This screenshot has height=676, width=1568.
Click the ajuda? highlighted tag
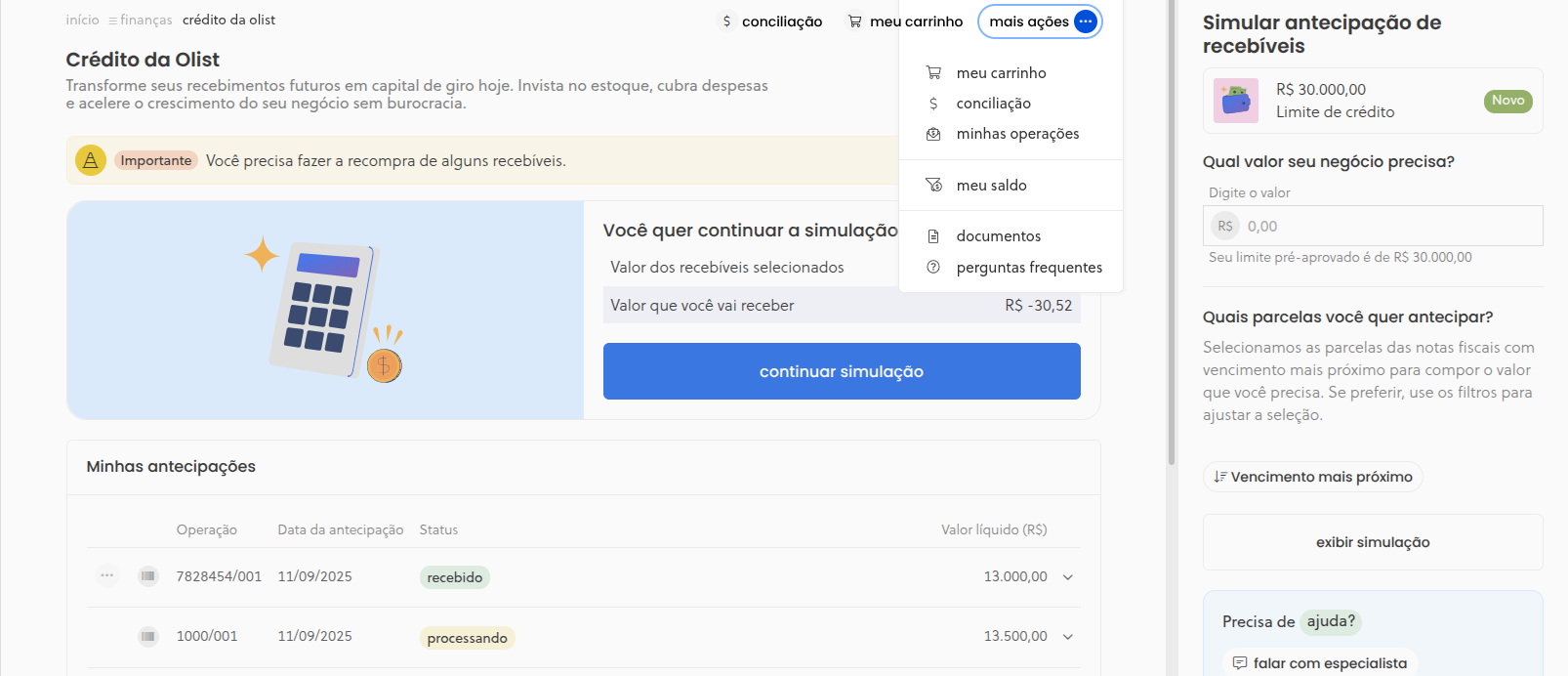1331,621
